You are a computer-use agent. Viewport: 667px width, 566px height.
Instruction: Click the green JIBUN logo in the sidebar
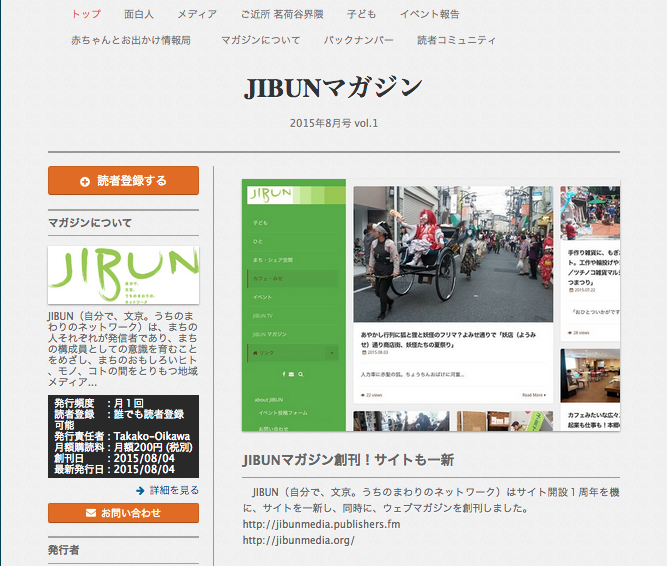point(123,275)
